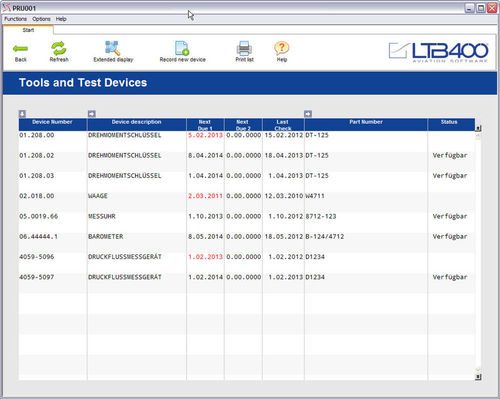
Task: Select device number 4059-5096
Action: pos(37,257)
